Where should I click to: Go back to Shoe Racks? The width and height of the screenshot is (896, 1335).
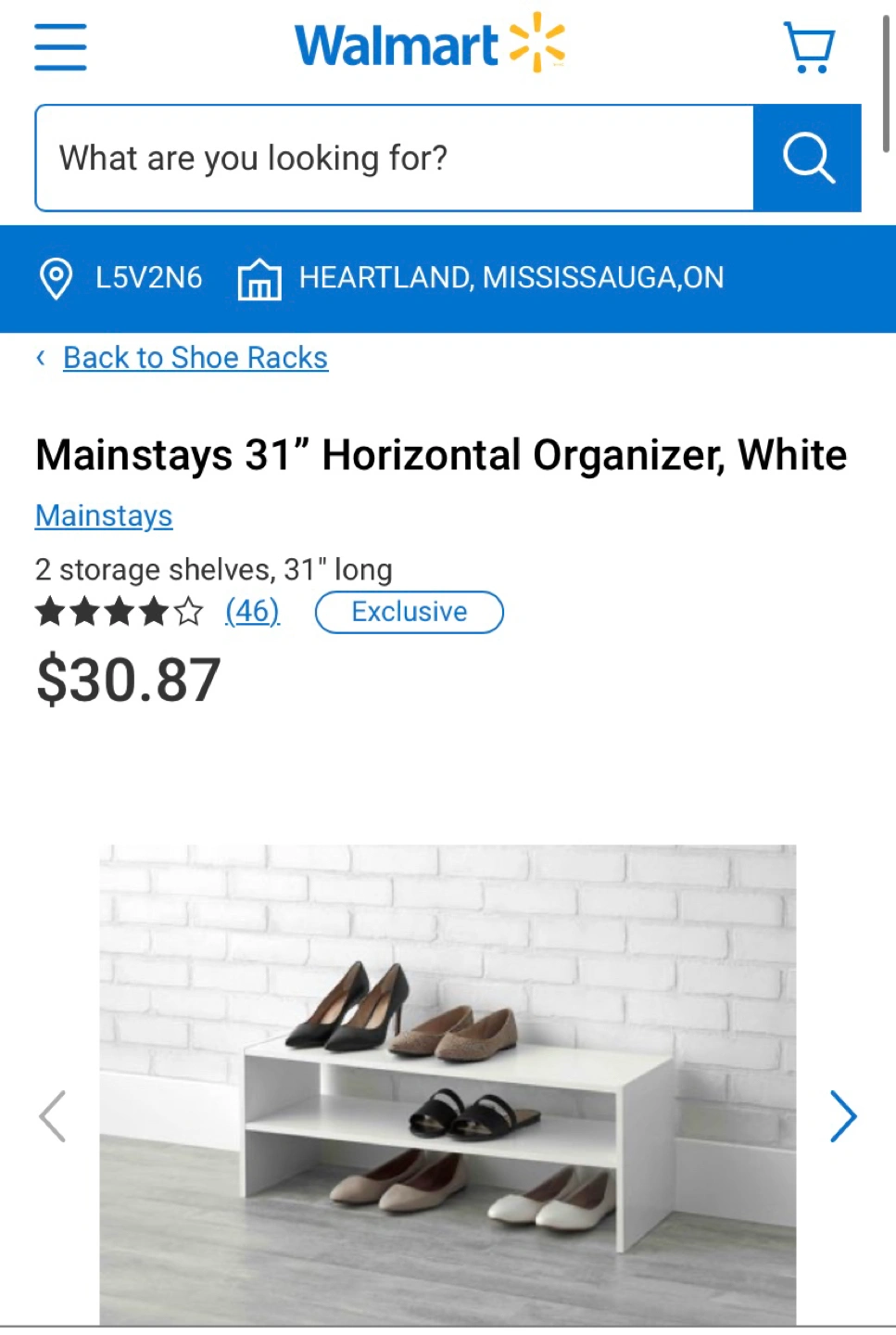[196, 358]
